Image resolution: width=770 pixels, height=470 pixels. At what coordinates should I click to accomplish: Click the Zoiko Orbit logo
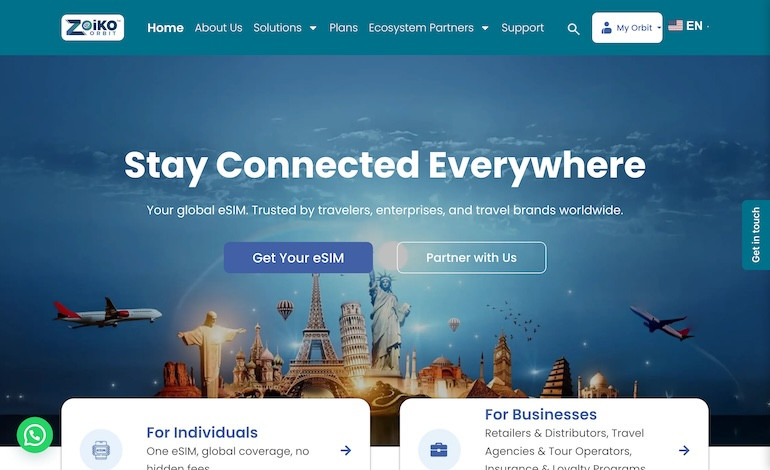tap(92, 28)
